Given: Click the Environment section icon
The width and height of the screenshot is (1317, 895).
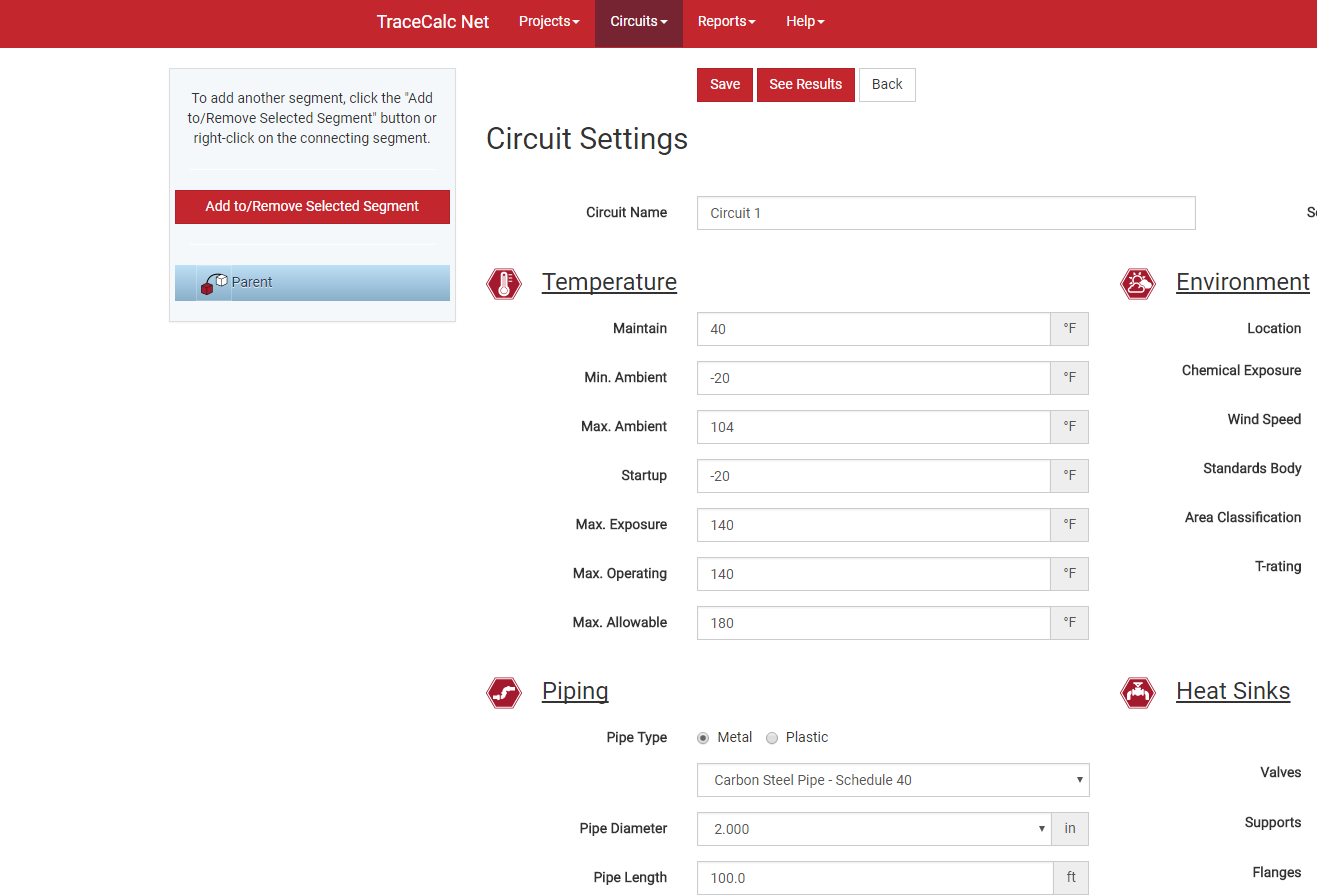Looking at the screenshot, I should click(1138, 283).
